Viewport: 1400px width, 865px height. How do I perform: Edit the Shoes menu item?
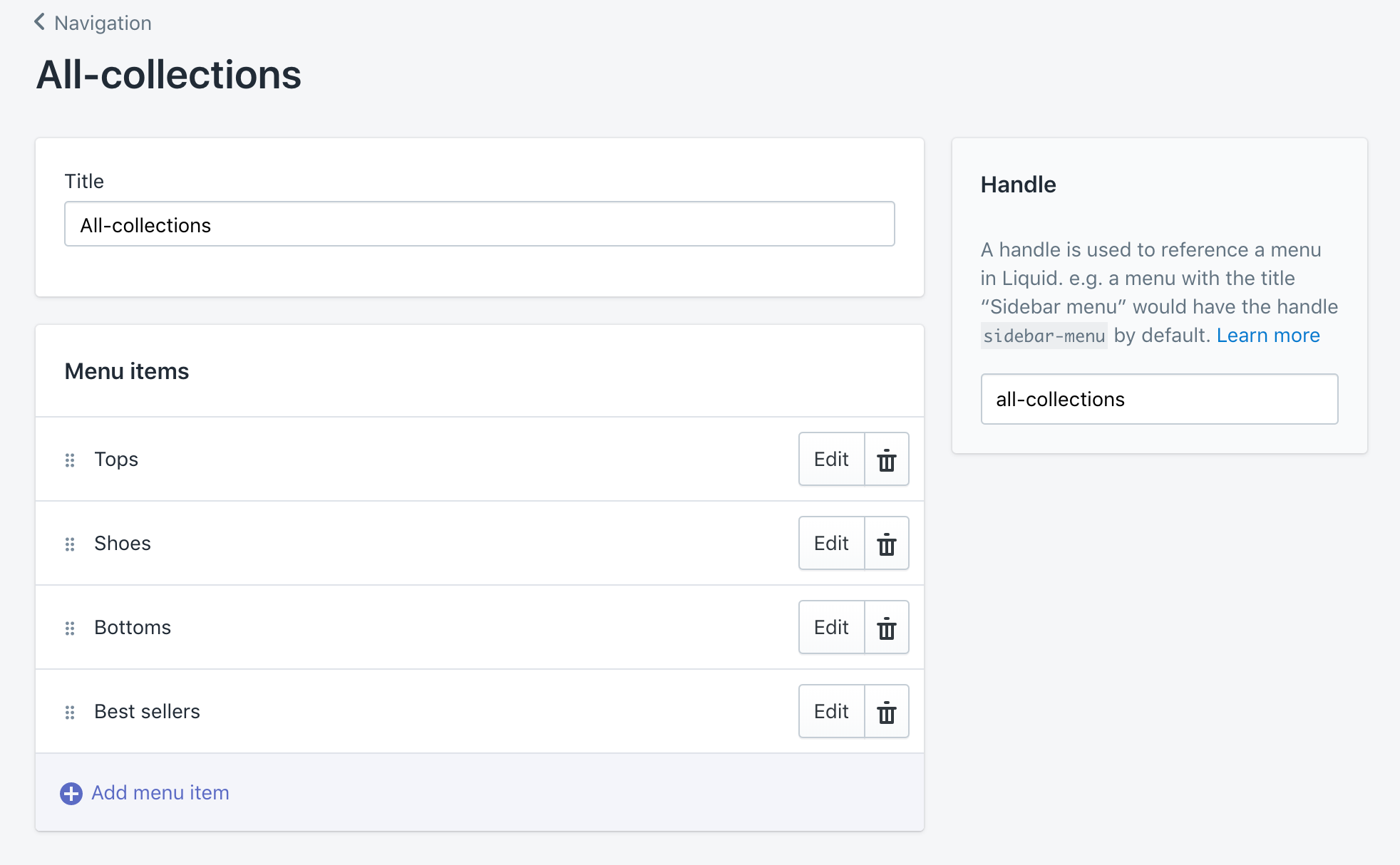(x=830, y=543)
